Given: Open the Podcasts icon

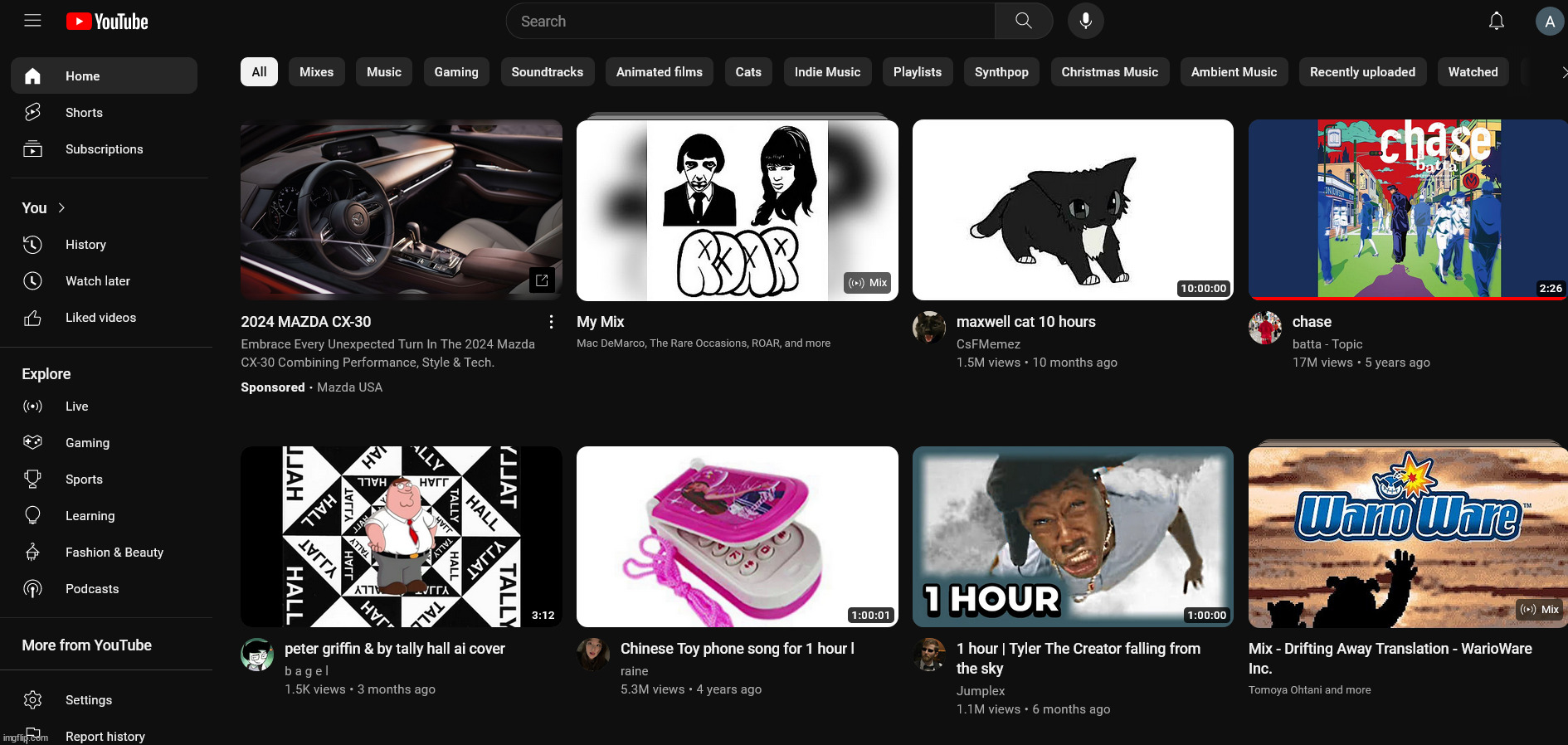Looking at the screenshot, I should point(32,588).
